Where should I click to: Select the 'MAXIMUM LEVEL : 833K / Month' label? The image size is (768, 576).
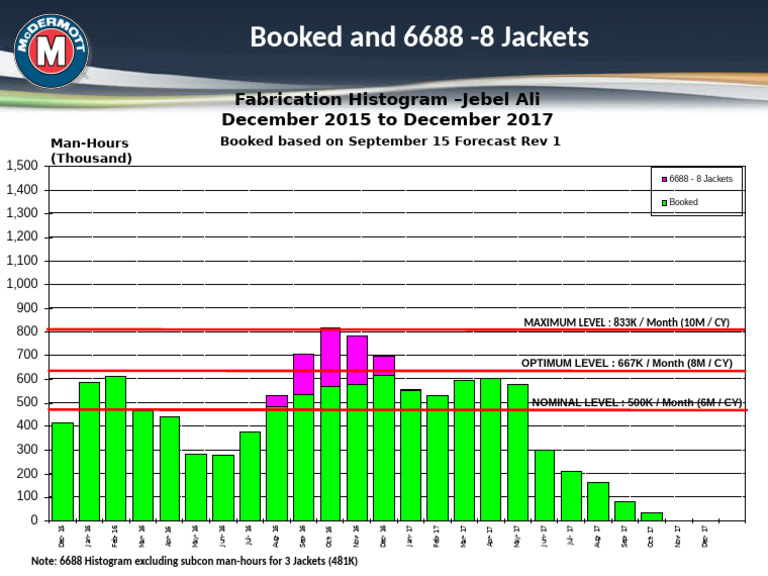pos(626,322)
